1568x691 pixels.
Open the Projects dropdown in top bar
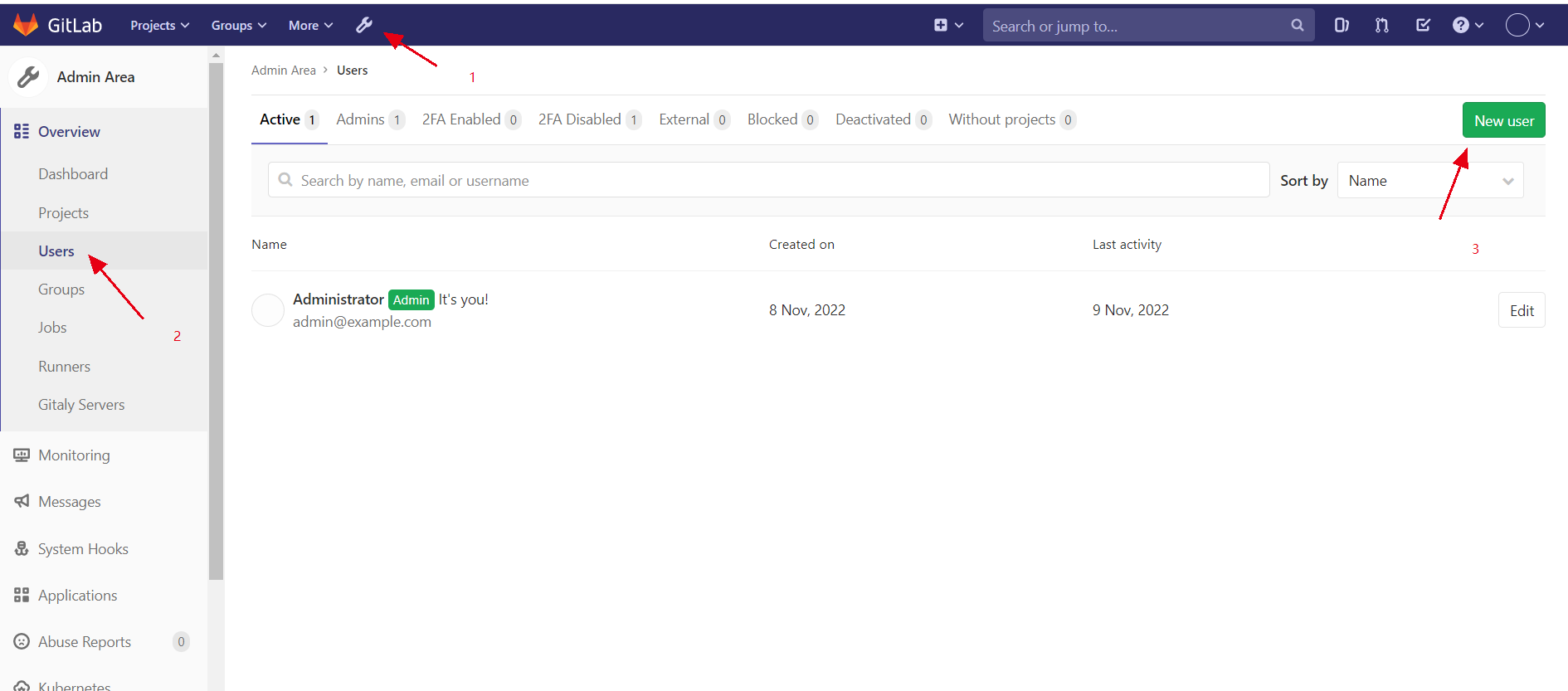[160, 26]
